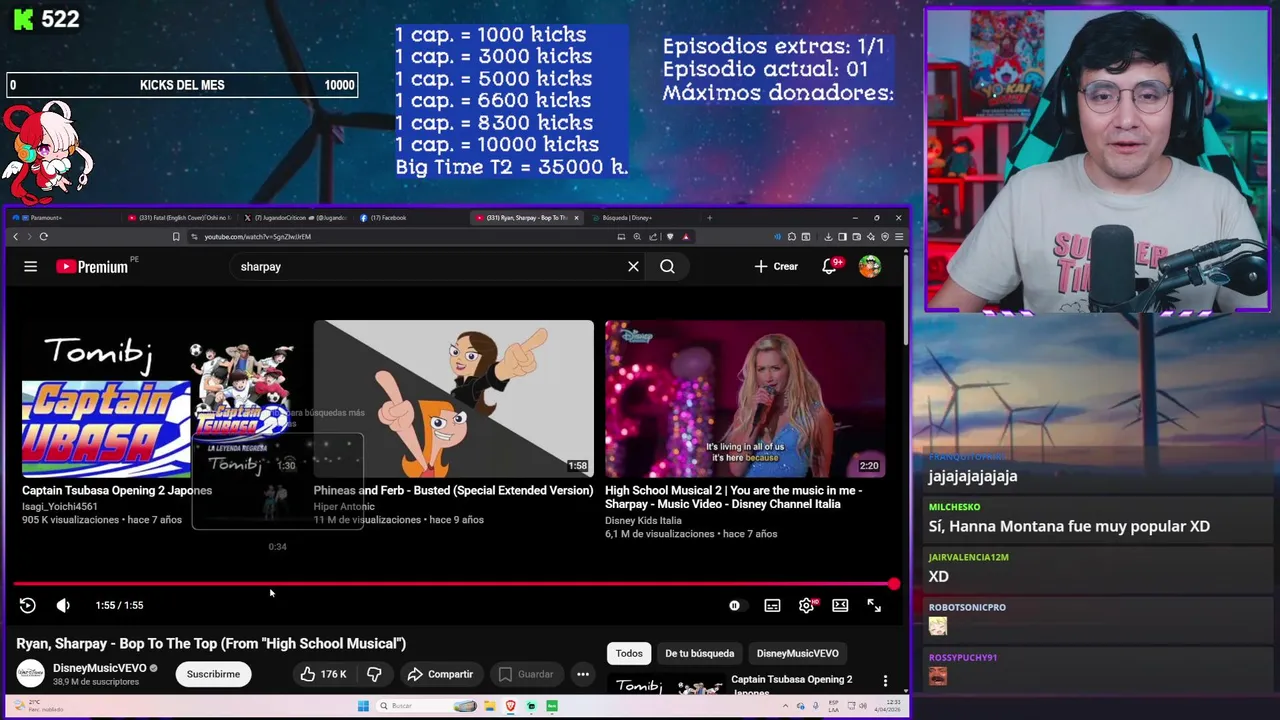
Task: Open the YouTube hamburger guide menu
Action: point(31,267)
